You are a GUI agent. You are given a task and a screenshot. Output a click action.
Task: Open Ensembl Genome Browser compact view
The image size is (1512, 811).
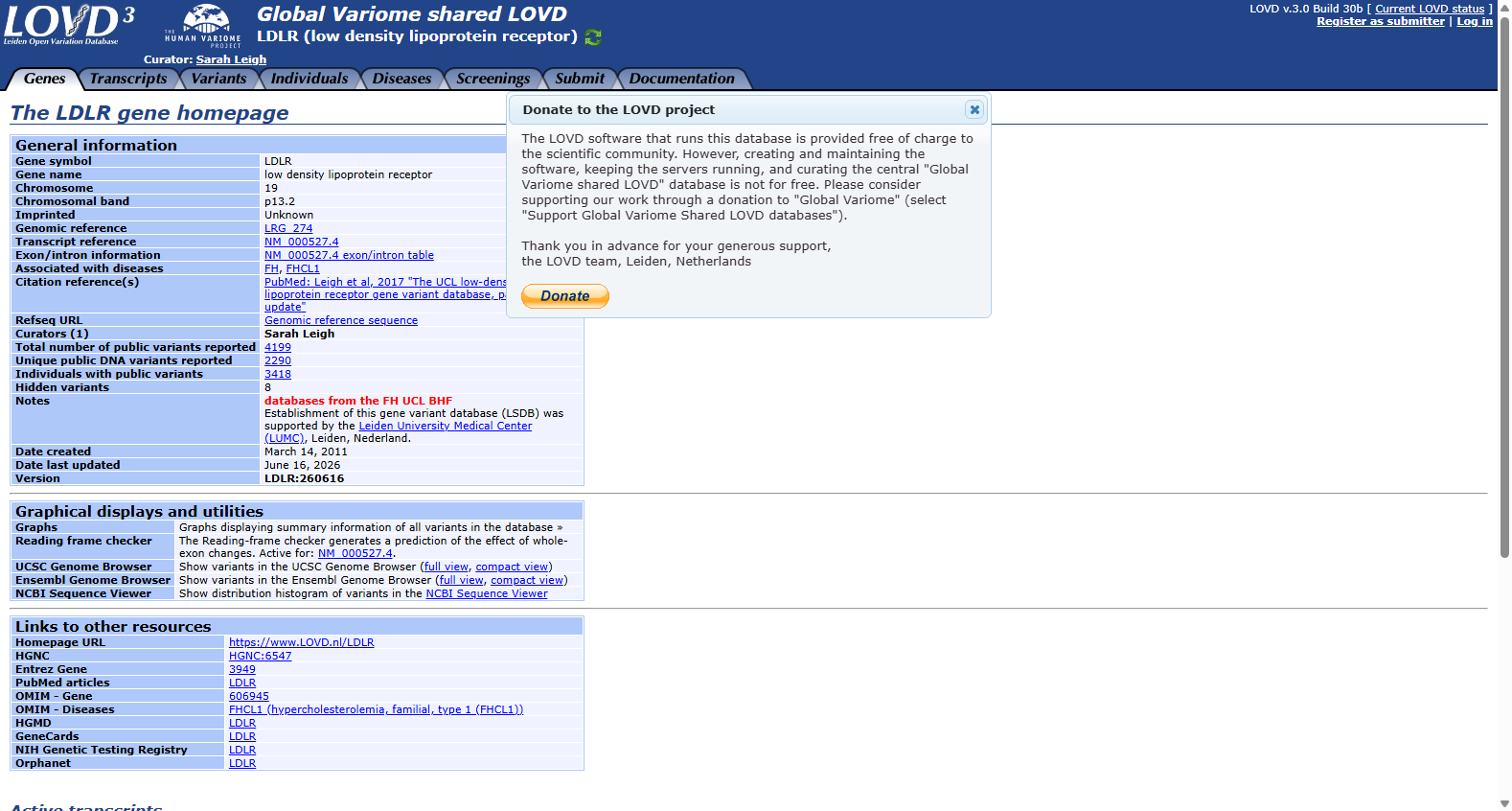[x=527, y=580]
